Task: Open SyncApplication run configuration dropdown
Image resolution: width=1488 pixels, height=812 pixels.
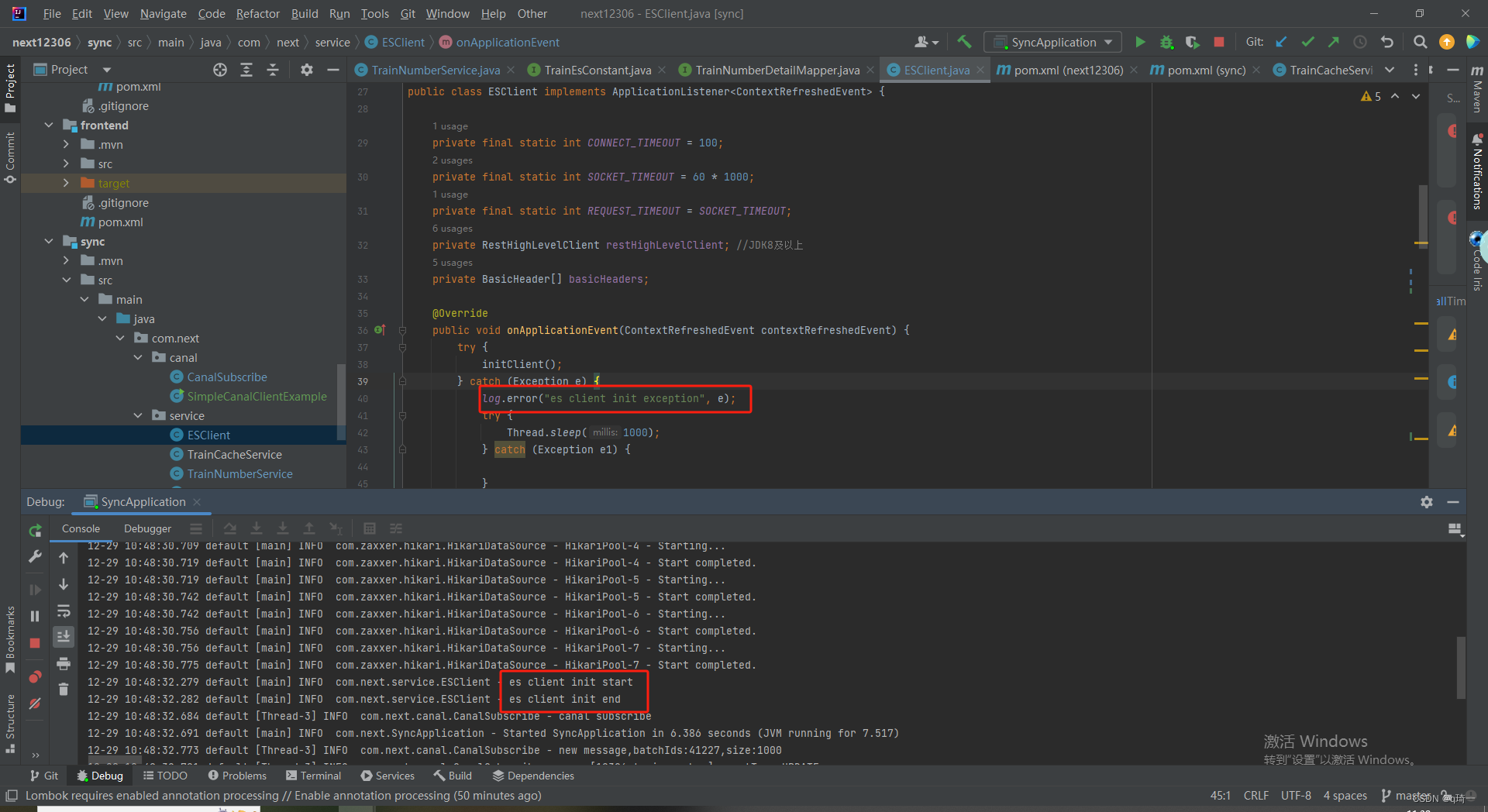Action: (x=1053, y=42)
